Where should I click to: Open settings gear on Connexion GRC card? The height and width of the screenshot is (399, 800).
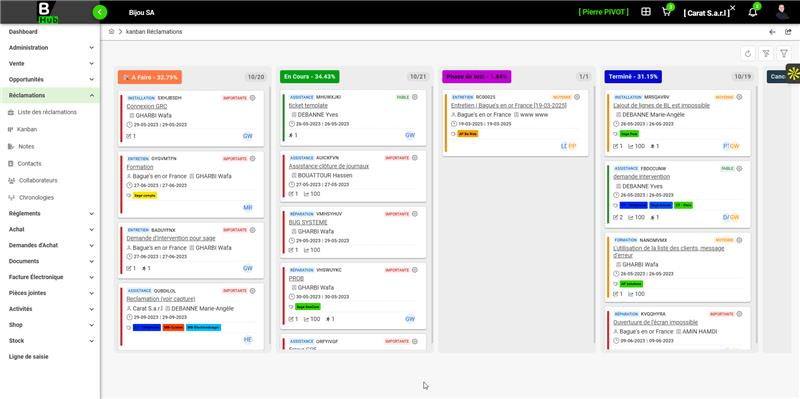click(x=253, y=97)
